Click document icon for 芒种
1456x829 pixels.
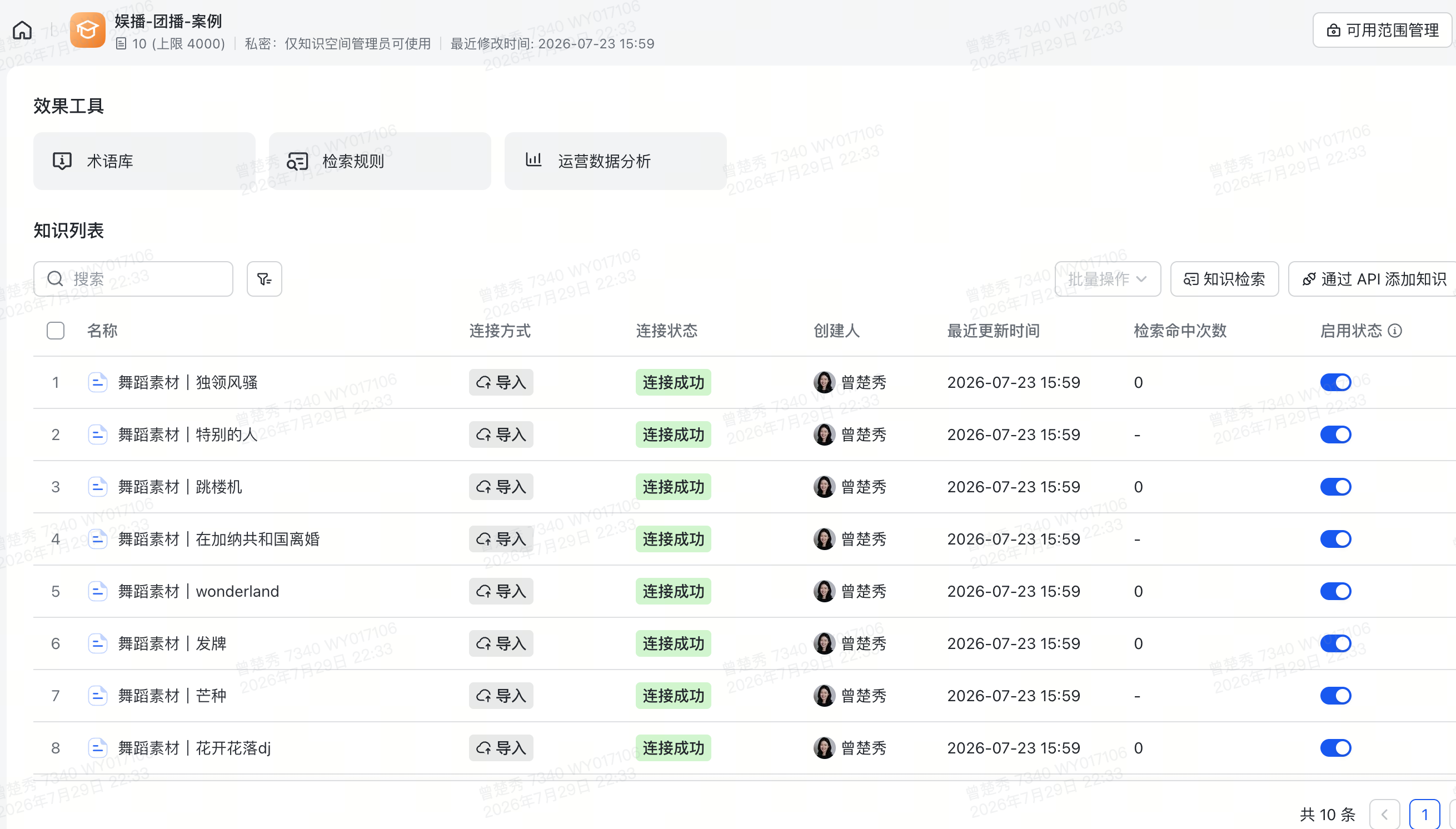[x=97, y=696]
